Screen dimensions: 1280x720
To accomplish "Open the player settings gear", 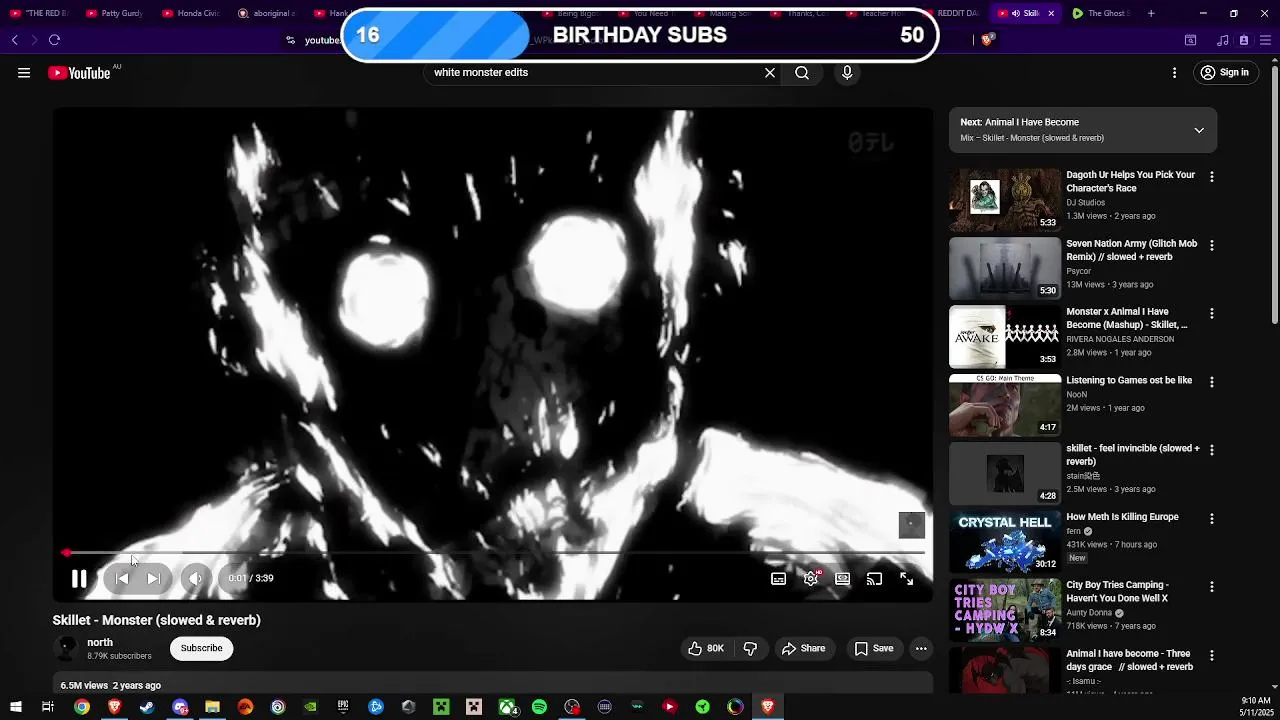I will click(811, 578).
